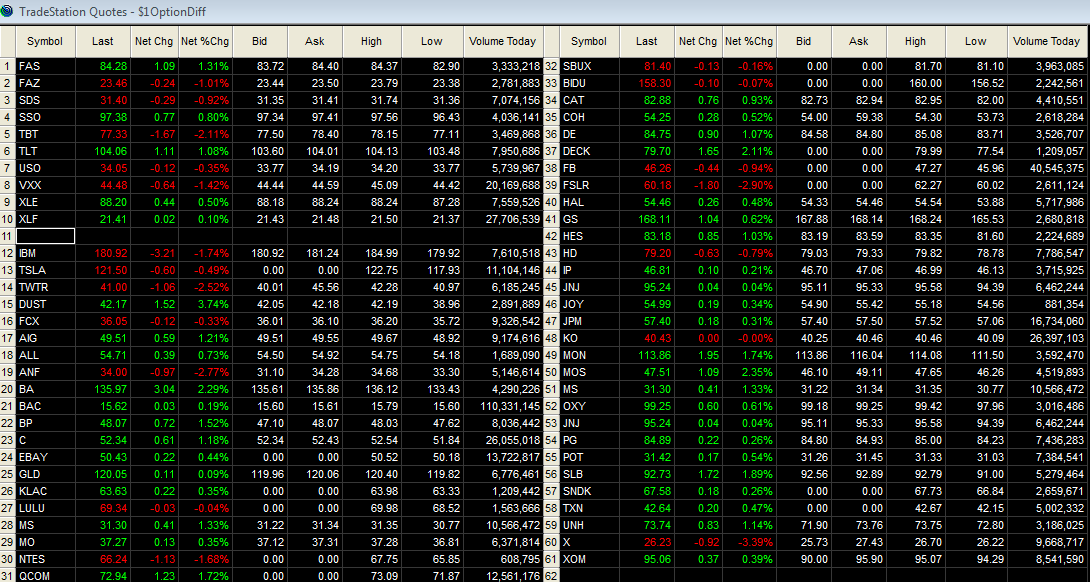Click Low header above 82.90
The height and width of the screenshot is (582, 1090).
432,42
